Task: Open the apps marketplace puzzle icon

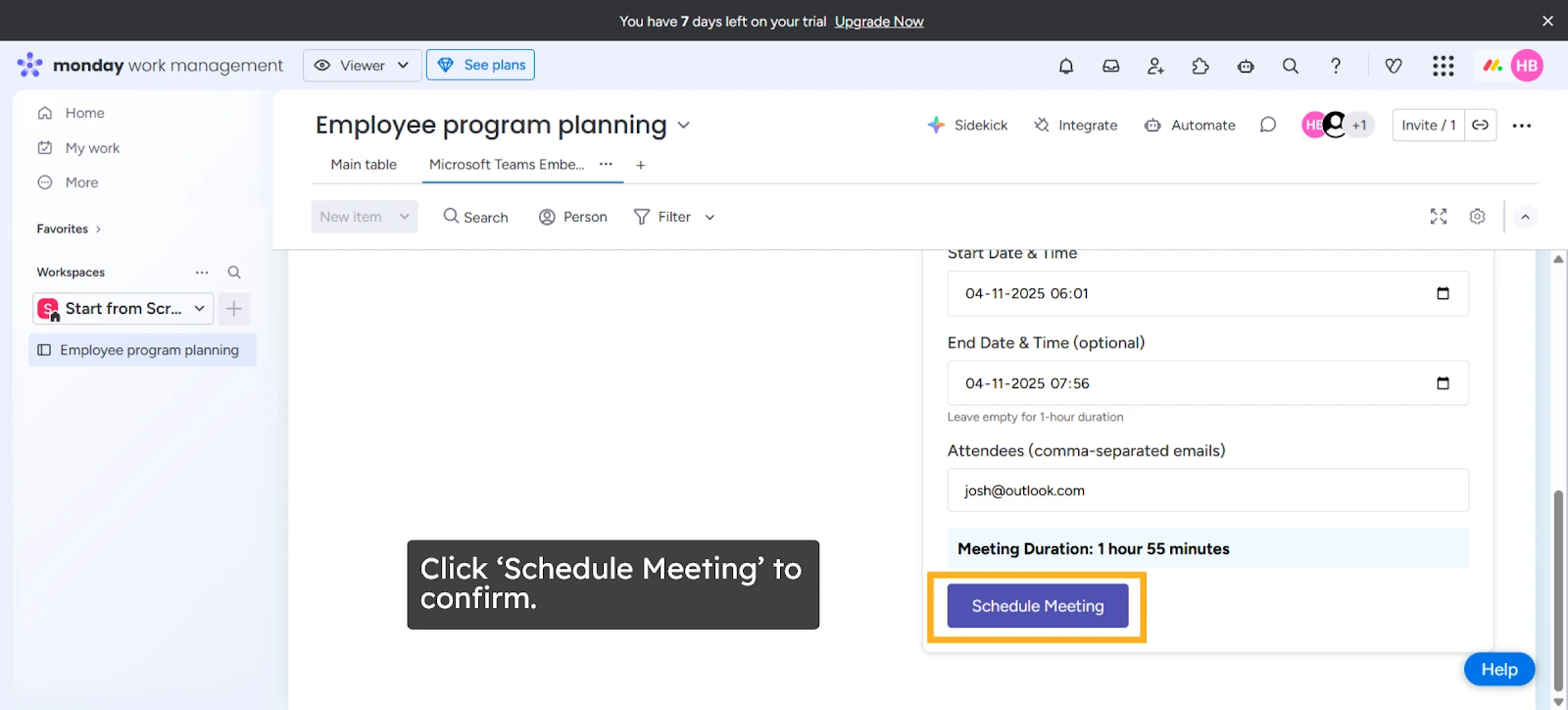Action: [x=1200, y=66]
